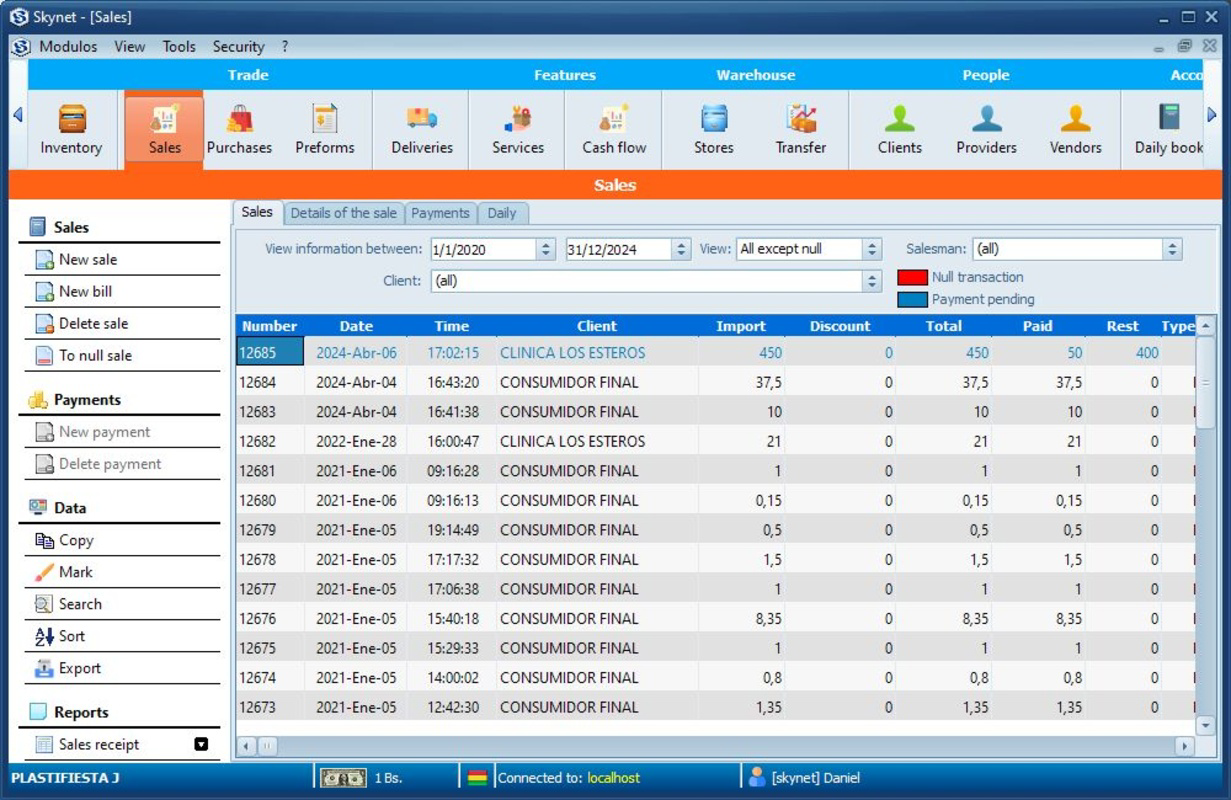This screenshot has width=1231, height=800.
Task: Open the Purchases module
Action: (239, 129)
